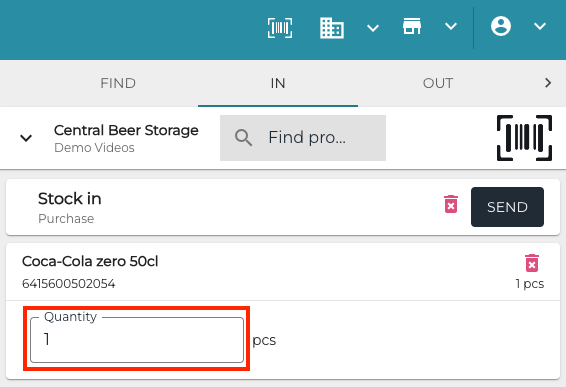This screenshot has width=566, height=387.
Task: Select the Stock in heading
Action: [70, 199]
